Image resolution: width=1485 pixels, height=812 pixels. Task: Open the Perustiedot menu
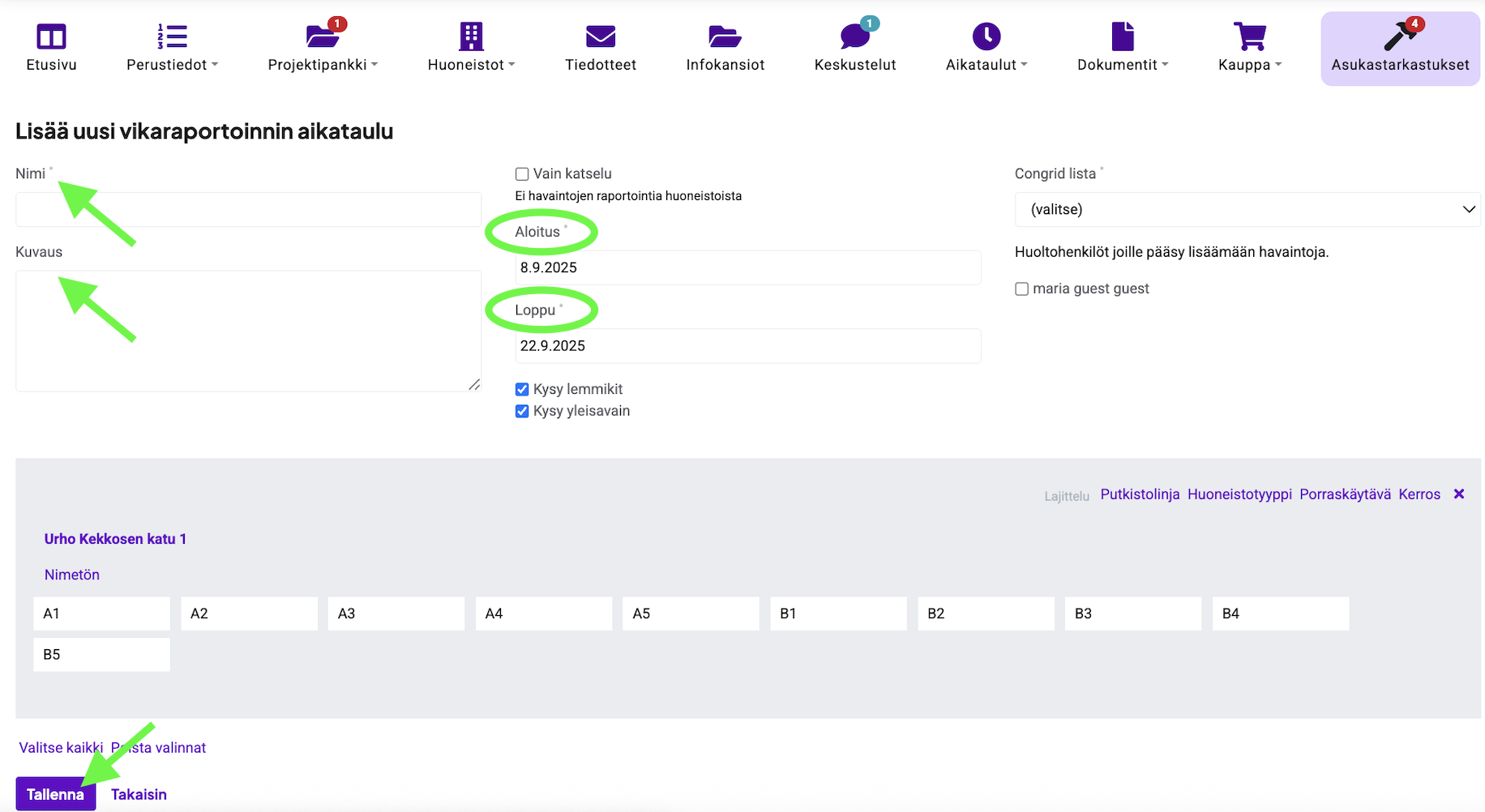click(x=172, y=65)
